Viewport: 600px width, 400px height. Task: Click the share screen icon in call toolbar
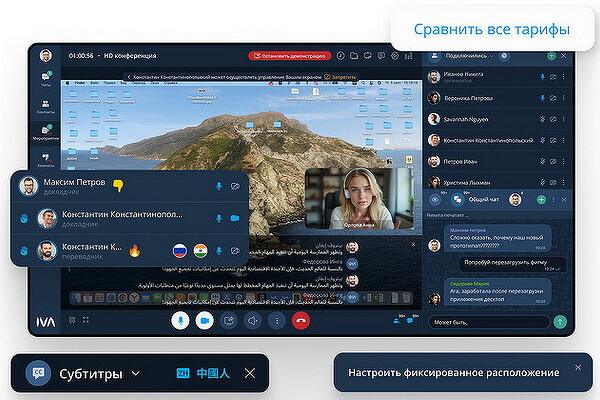point(229,320)
